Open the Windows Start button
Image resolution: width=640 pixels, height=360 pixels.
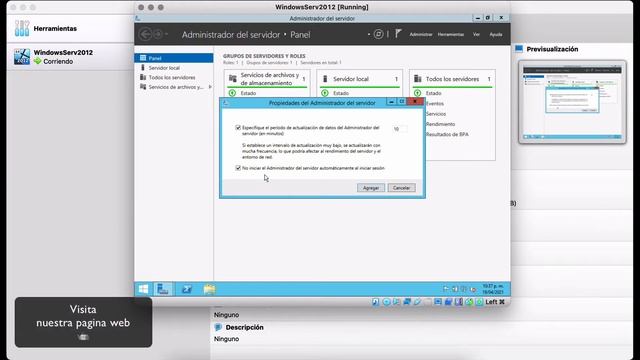tap(143, 289)
